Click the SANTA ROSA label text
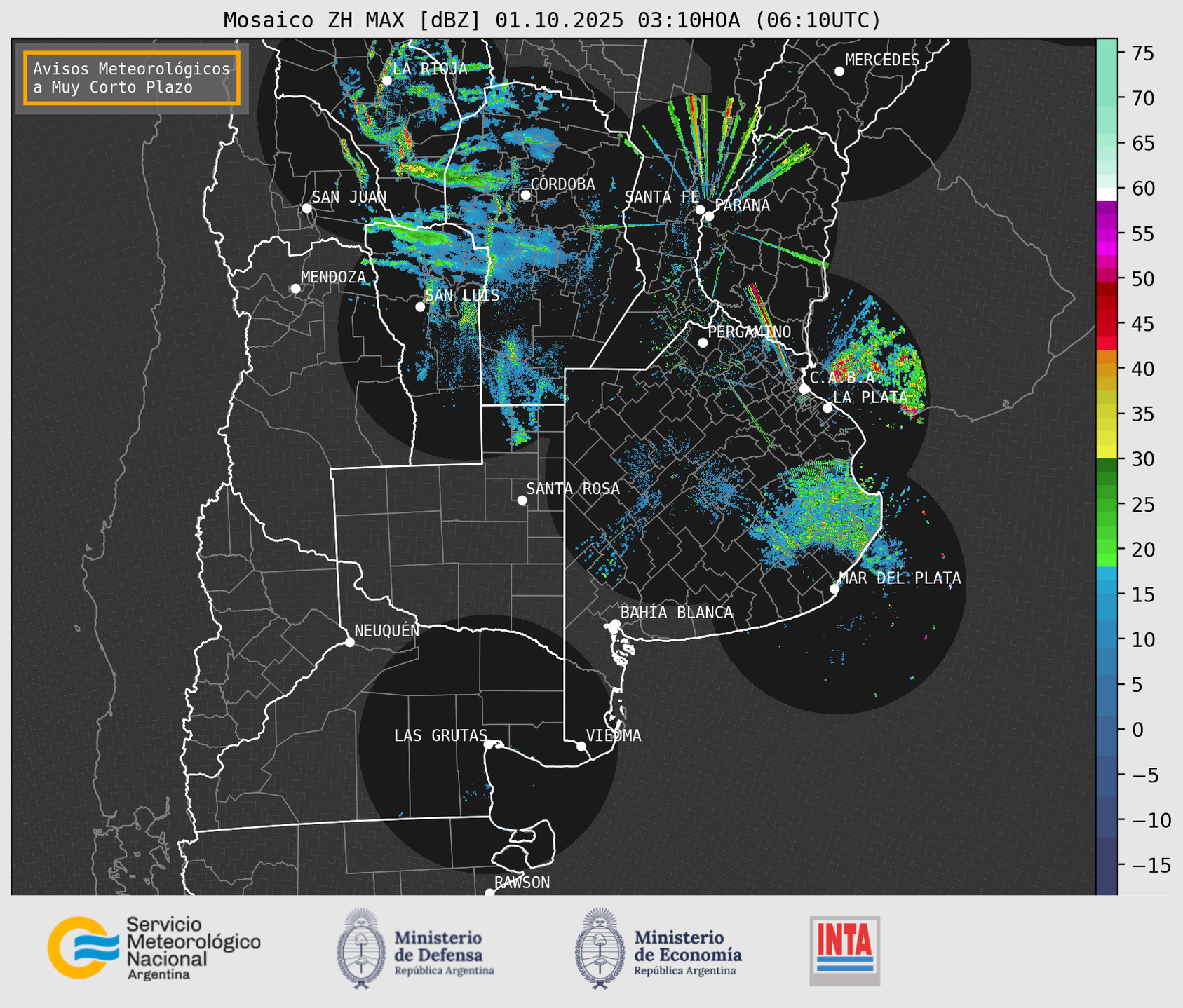The width and height of the screenshot is (1183, 1008). 574,489
